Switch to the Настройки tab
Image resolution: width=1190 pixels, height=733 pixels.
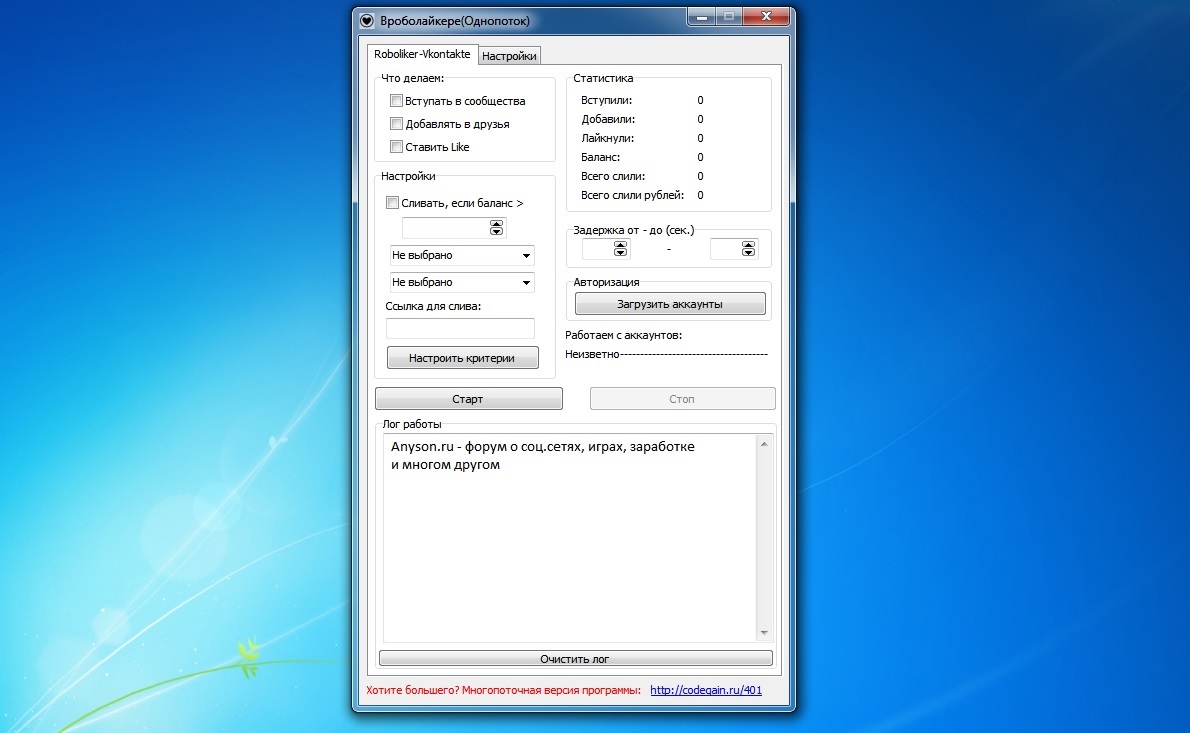point(509,56)
